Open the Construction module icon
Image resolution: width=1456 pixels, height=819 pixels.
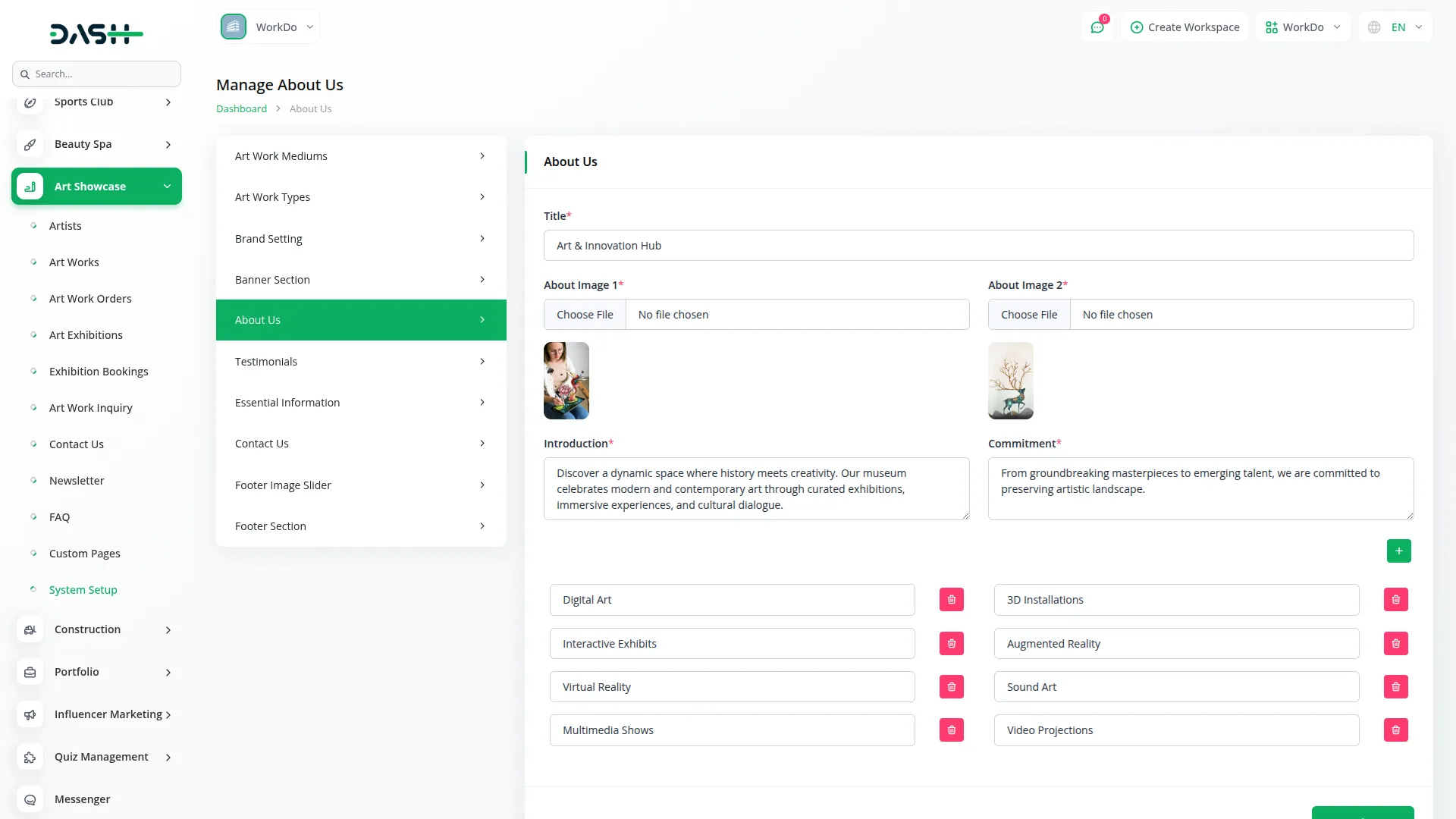point(30,629)
